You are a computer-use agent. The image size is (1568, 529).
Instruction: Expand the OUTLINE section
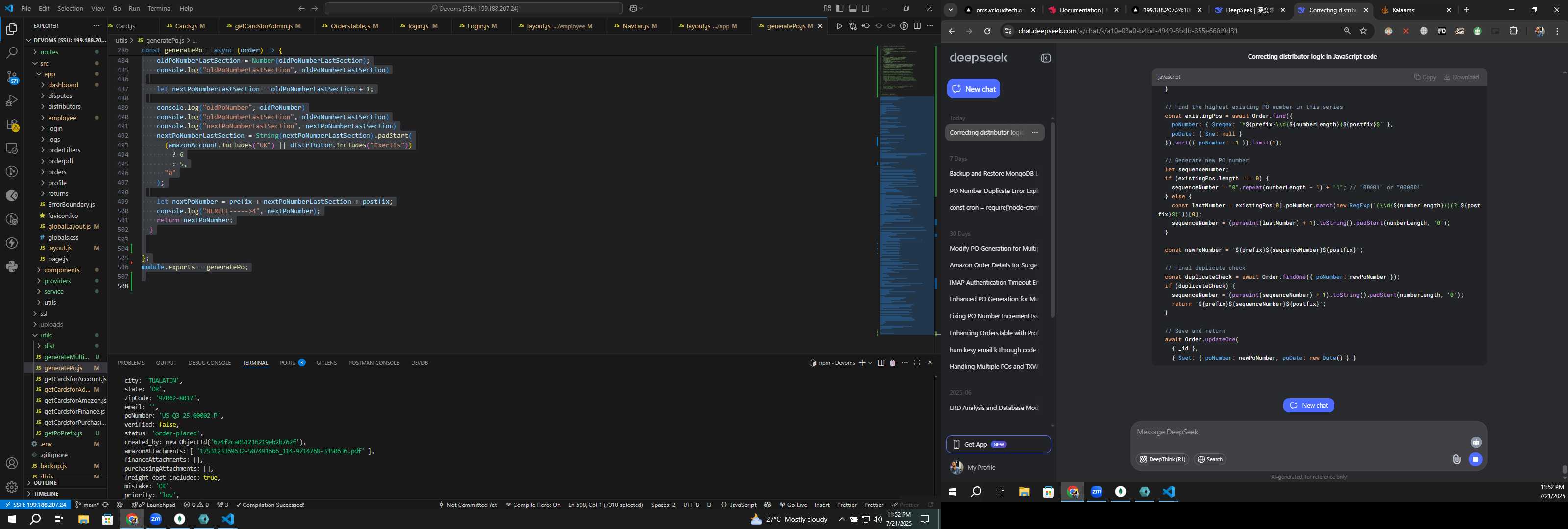45,483
